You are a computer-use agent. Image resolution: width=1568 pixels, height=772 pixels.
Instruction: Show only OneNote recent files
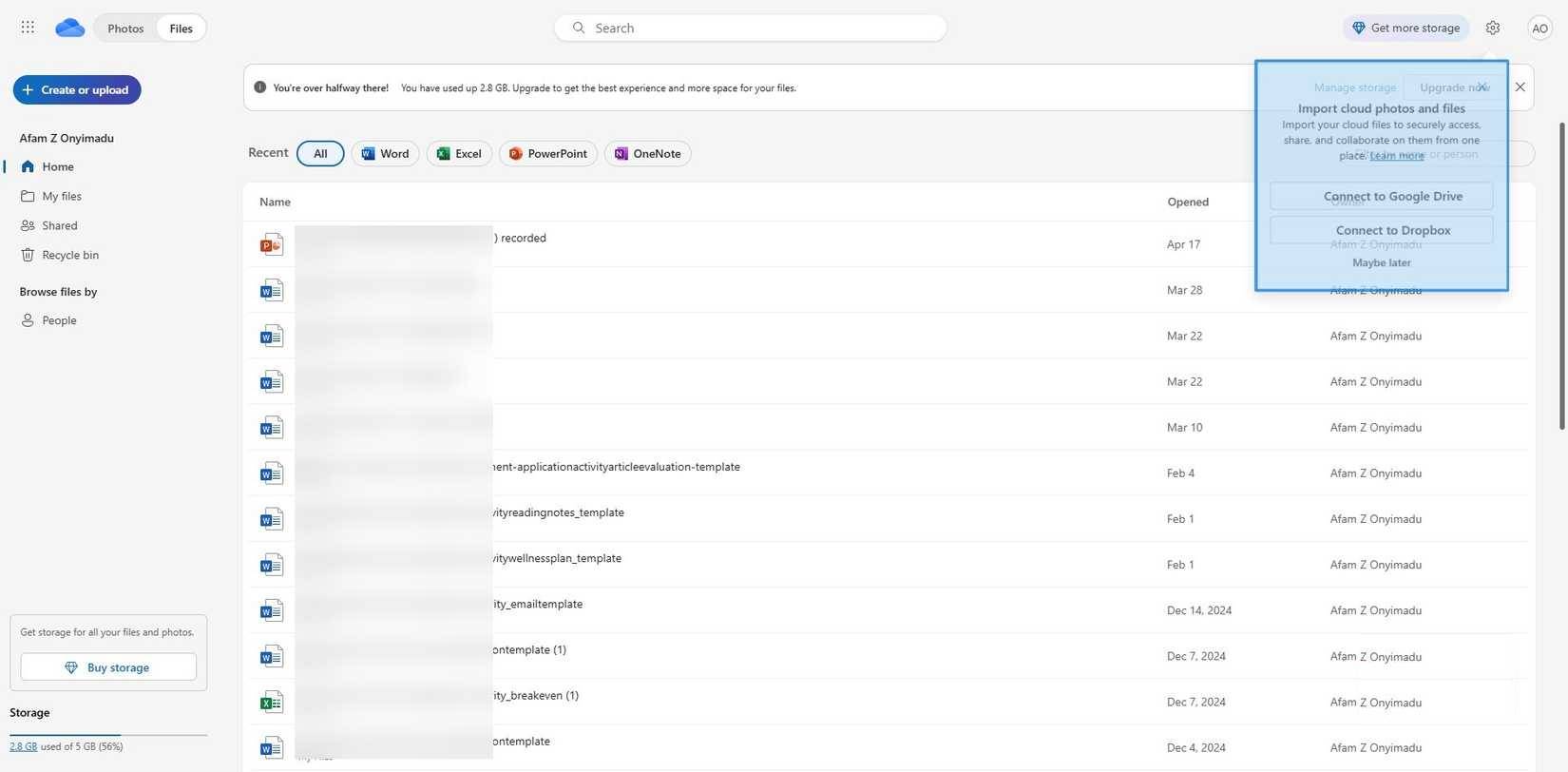click(x=647, y=154)
